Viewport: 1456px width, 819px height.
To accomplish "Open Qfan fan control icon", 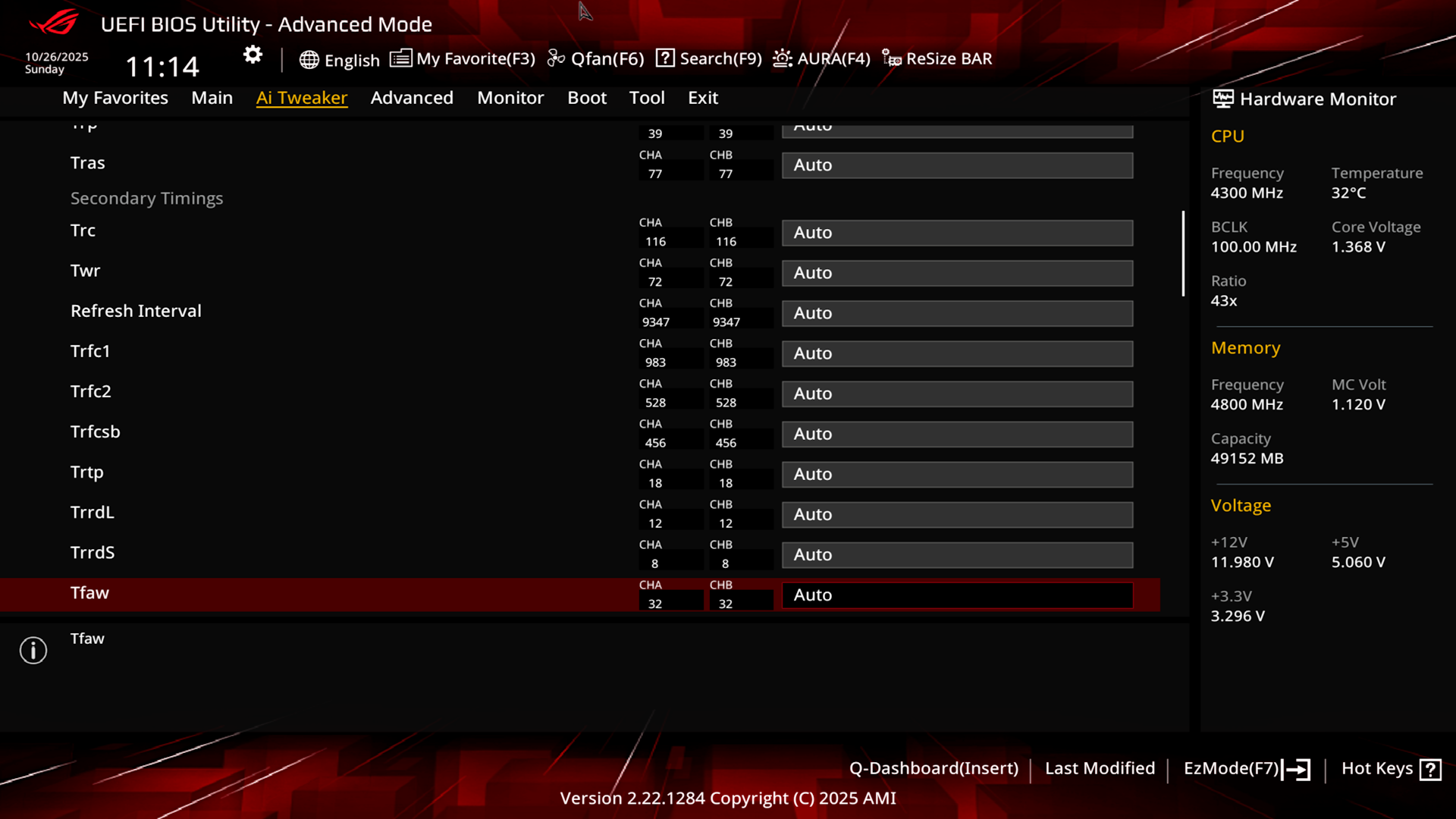I will [556, 58].
